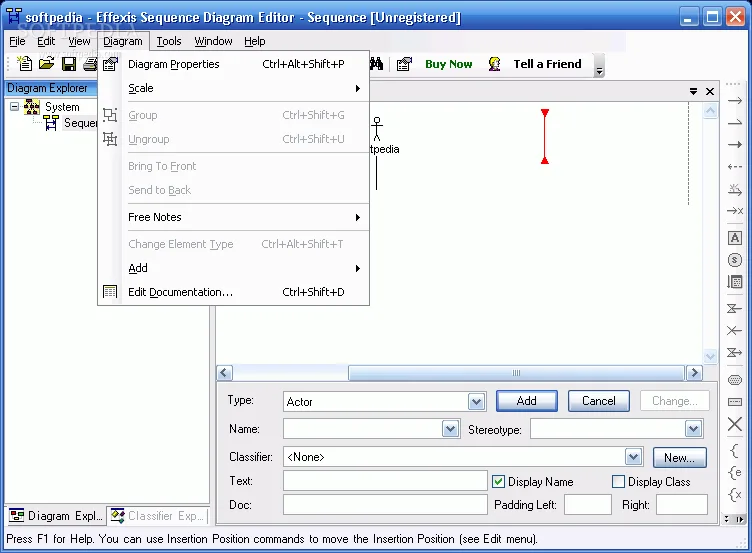Click the Open folder toolbar icon
752x553 pixels.
click(x=47, y=64)
